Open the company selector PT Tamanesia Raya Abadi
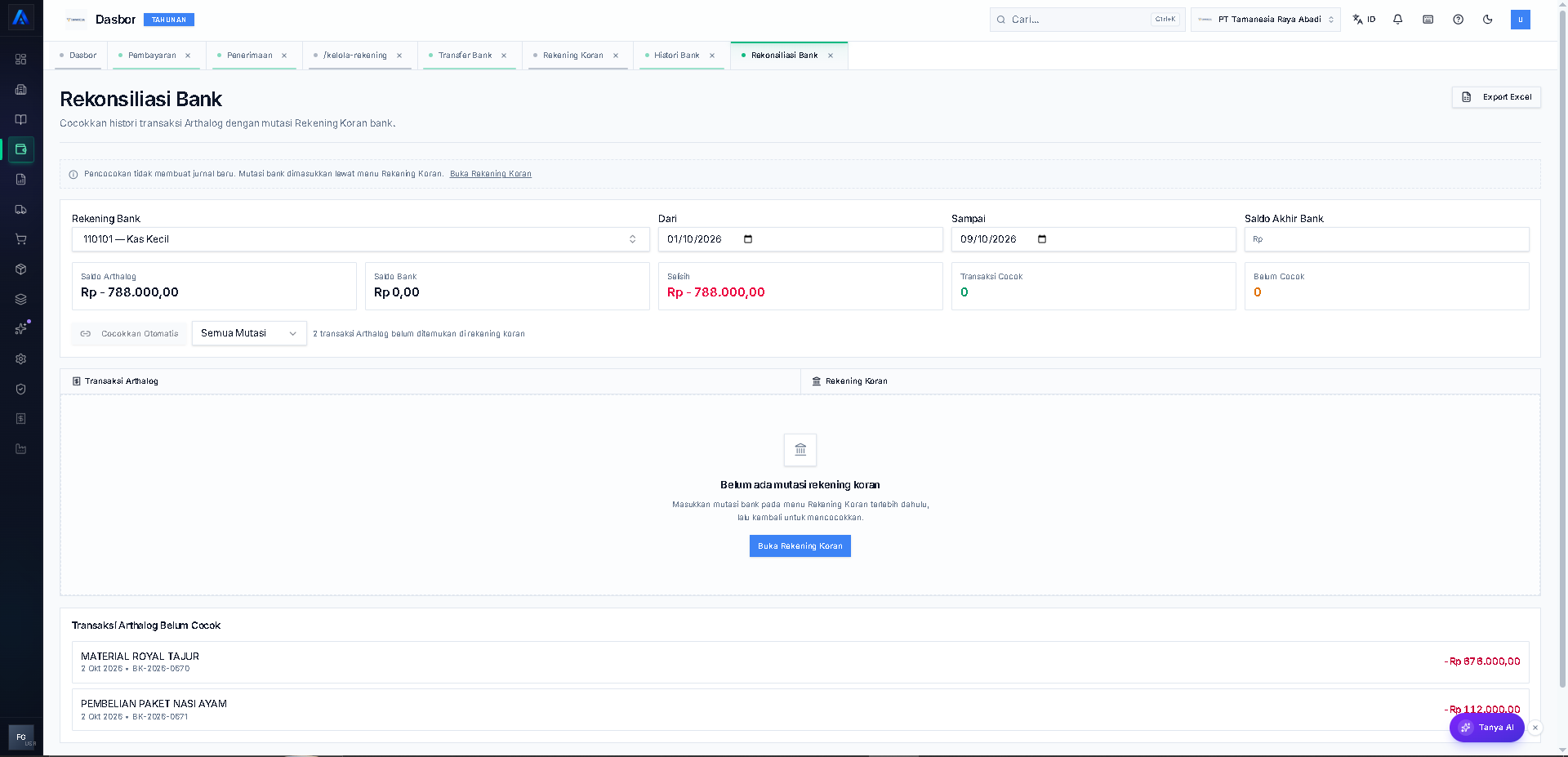The image size is (1568, 757). (1266, 20)
